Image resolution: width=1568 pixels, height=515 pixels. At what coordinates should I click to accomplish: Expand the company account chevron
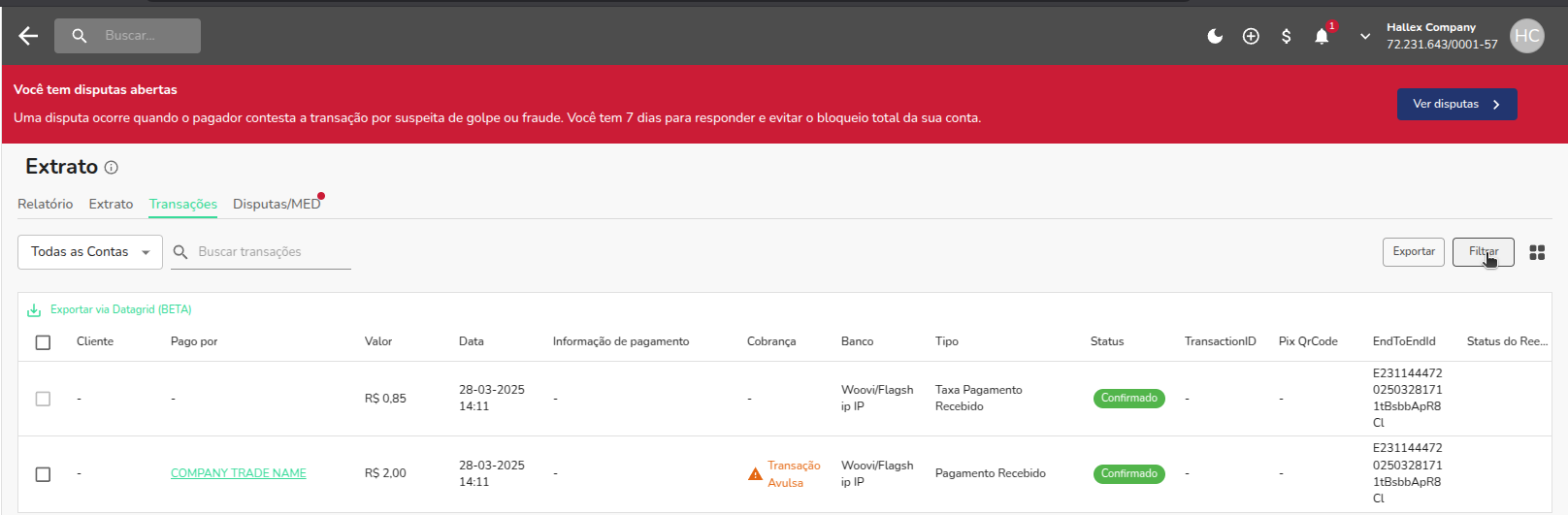[1365, 36]
